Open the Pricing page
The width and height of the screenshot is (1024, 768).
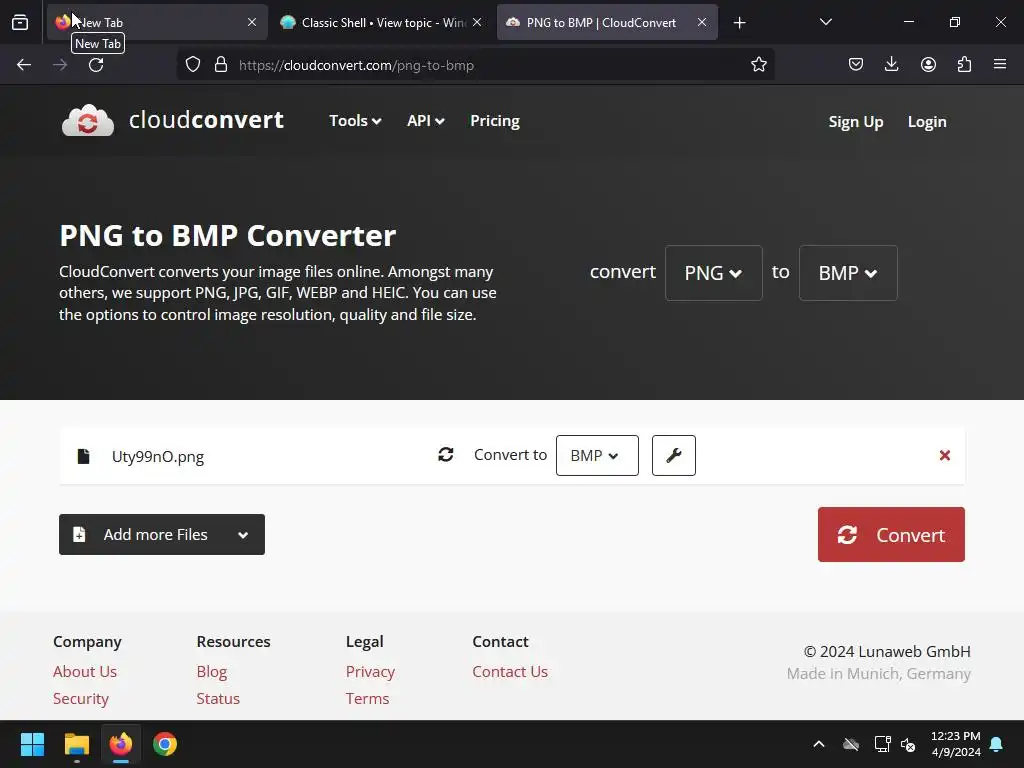[x=495, y=121]
